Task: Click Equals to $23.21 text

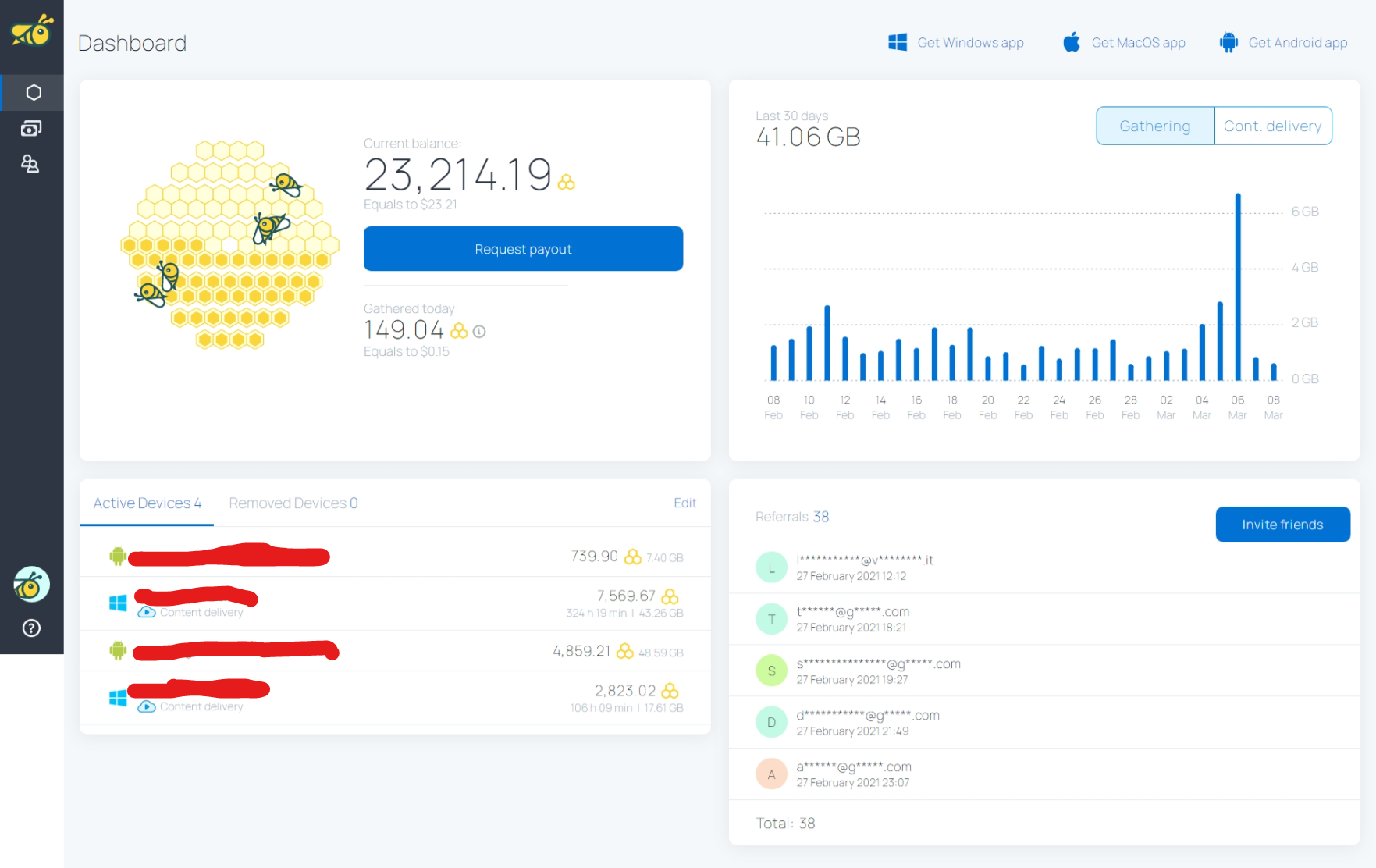Action: click(411, 205)
